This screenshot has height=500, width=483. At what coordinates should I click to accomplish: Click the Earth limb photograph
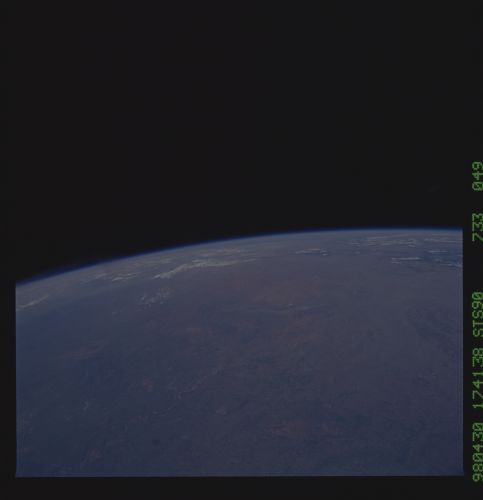[239, 352]
